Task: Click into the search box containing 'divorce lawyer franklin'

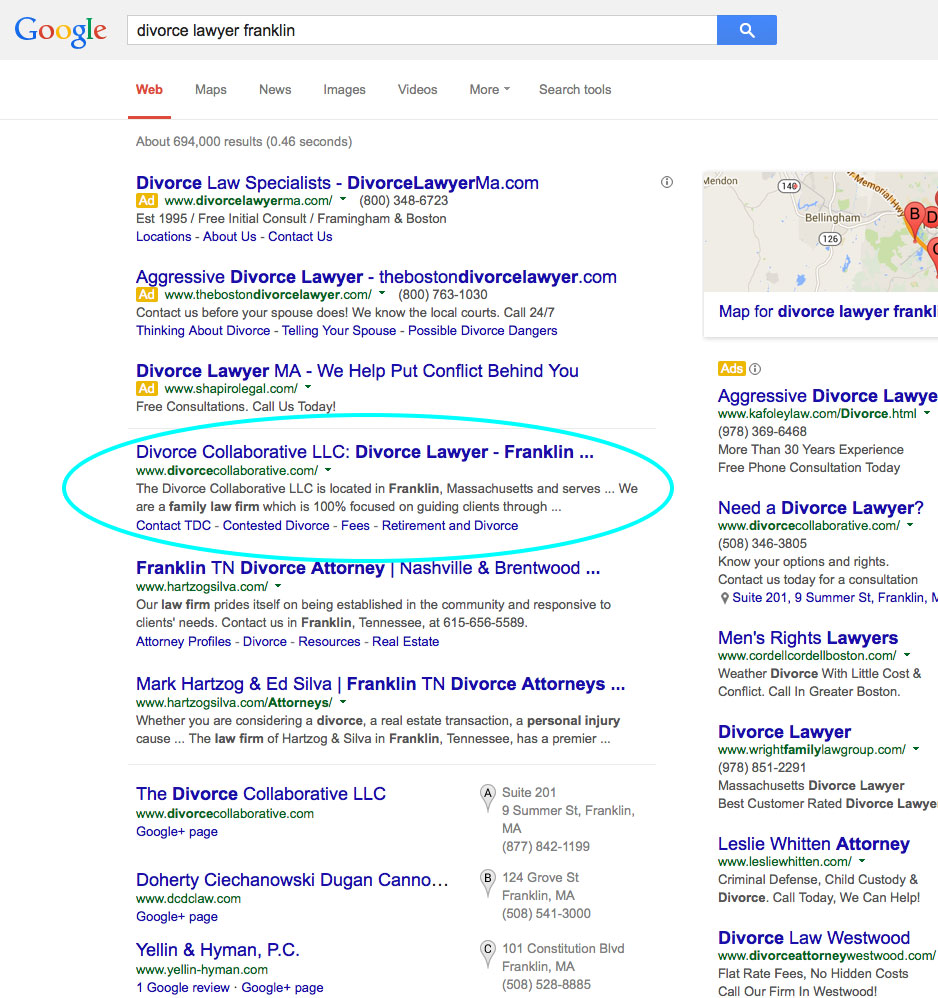Action: coord(422,30)
